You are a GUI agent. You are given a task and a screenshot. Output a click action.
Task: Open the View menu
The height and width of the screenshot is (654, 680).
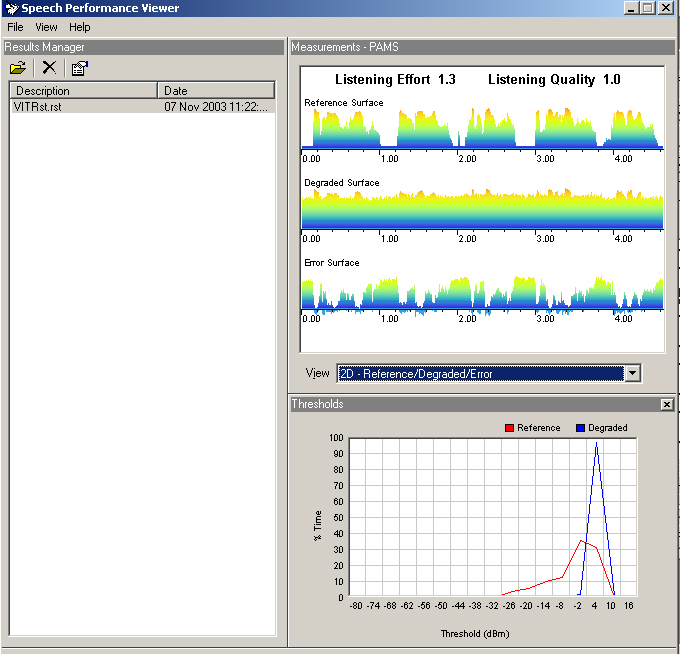(x=46, y=27)
